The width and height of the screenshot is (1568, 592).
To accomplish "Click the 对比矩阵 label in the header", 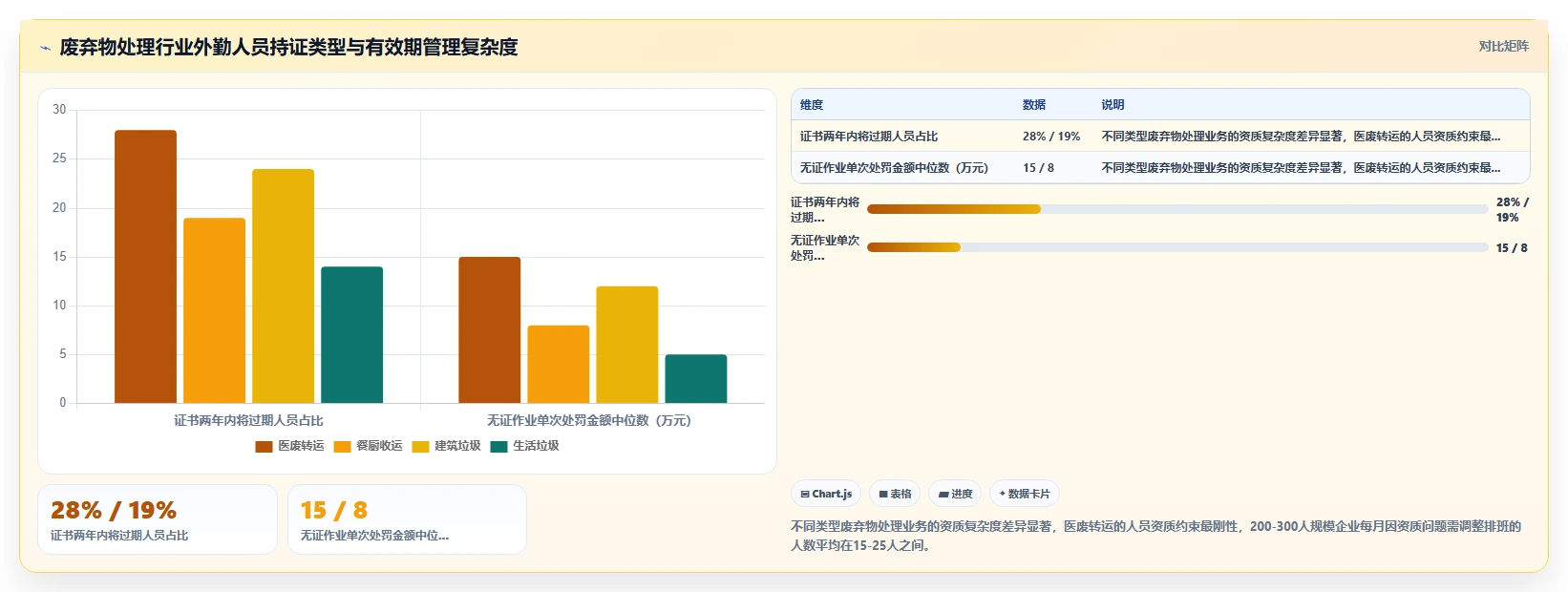I will [x=1503, y=46].
